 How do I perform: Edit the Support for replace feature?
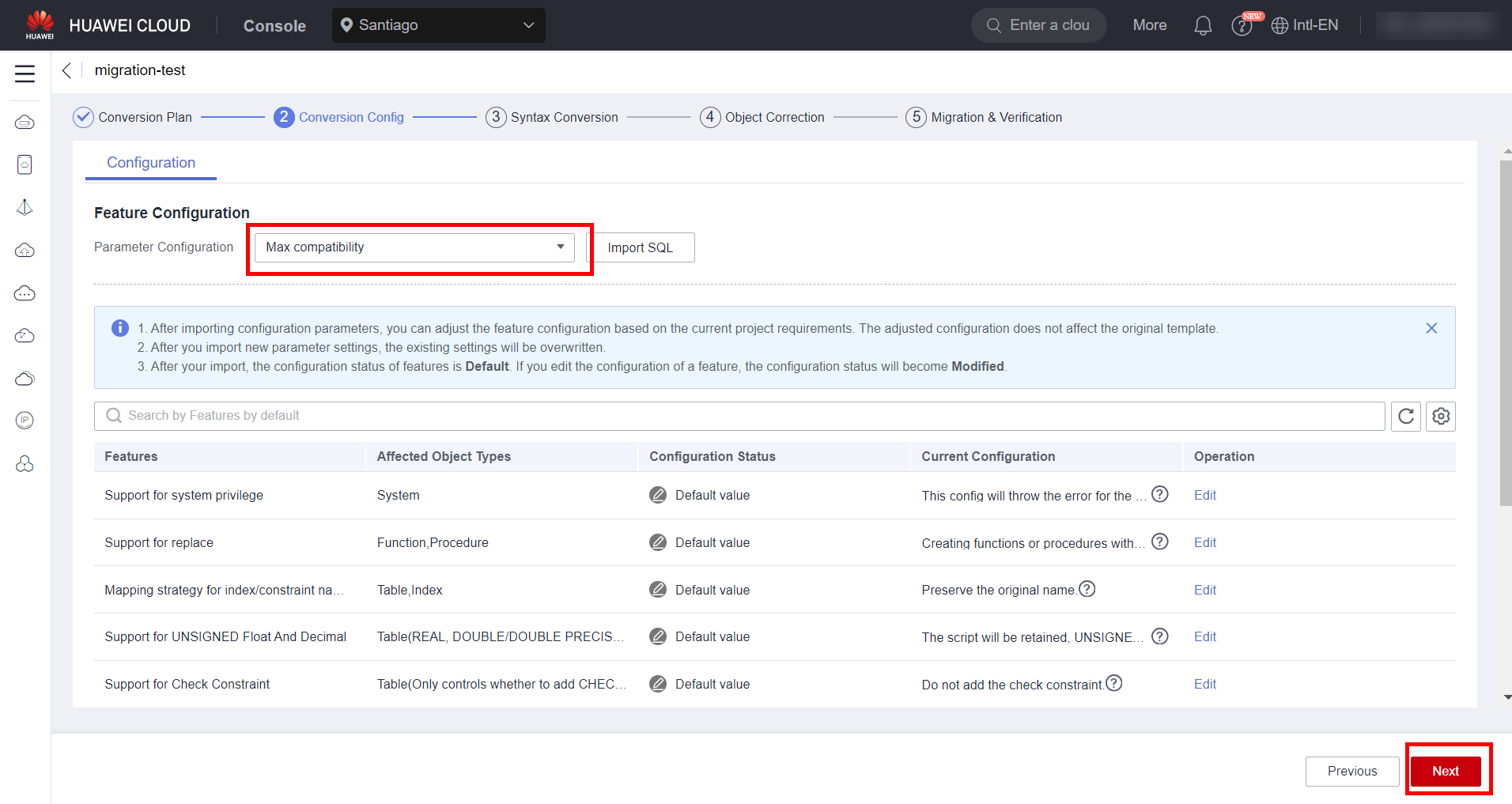point(1204,542)
